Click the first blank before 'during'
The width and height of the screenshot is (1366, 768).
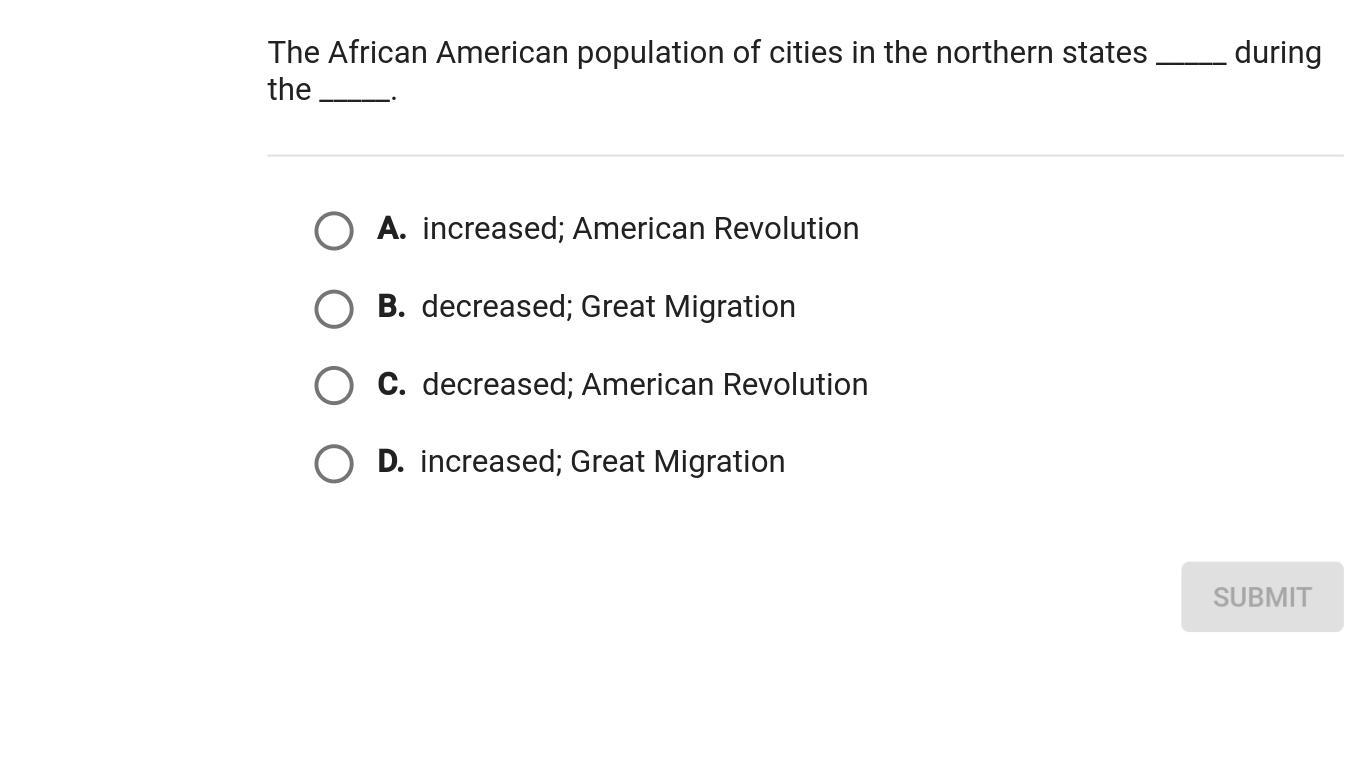pyautogui.click(x=1191, y=58)
